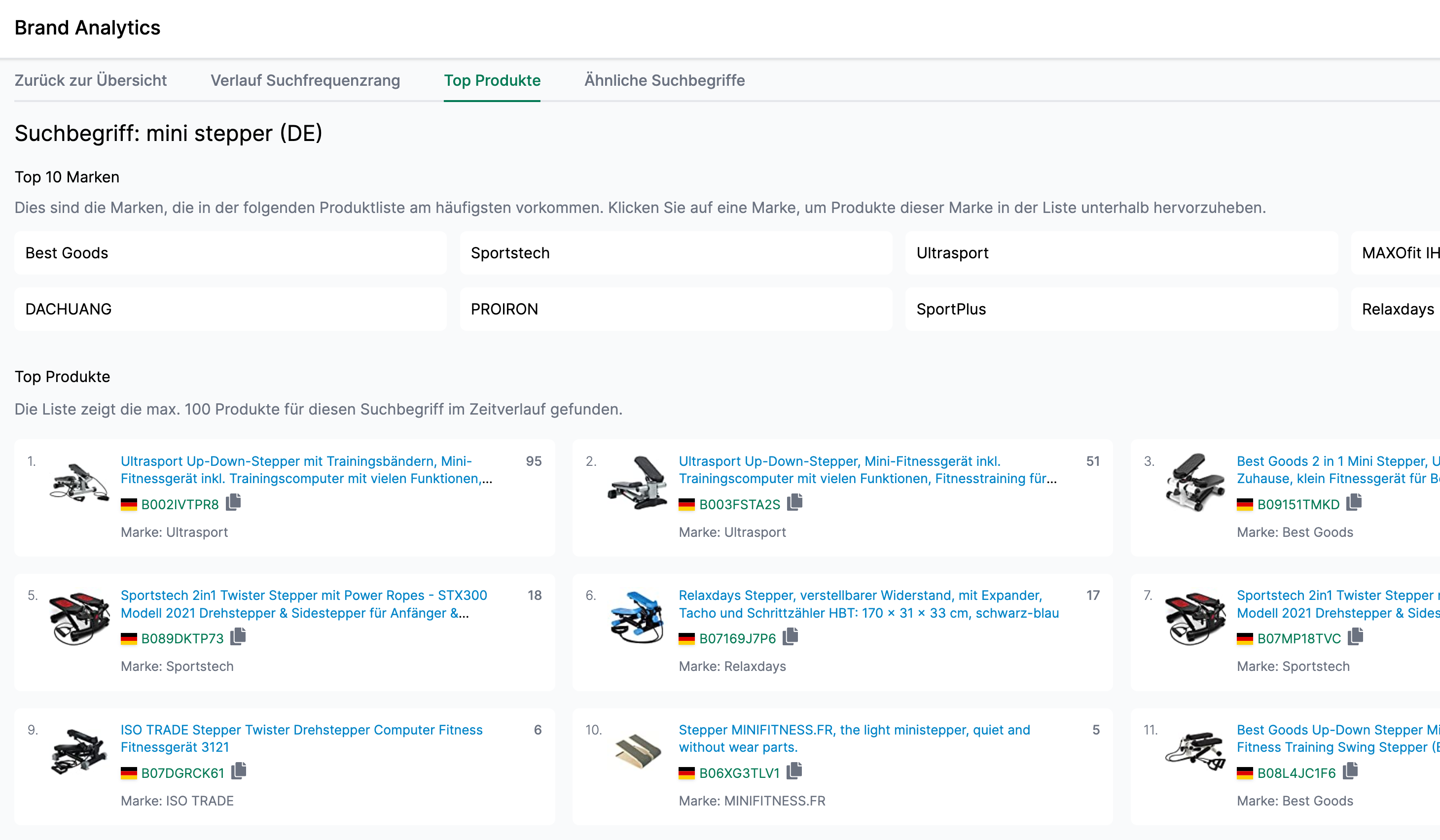Click ASIN B07DGRCK61
Image resolution: width=1440 pixels, height=840 pixels.
(183, 774)
